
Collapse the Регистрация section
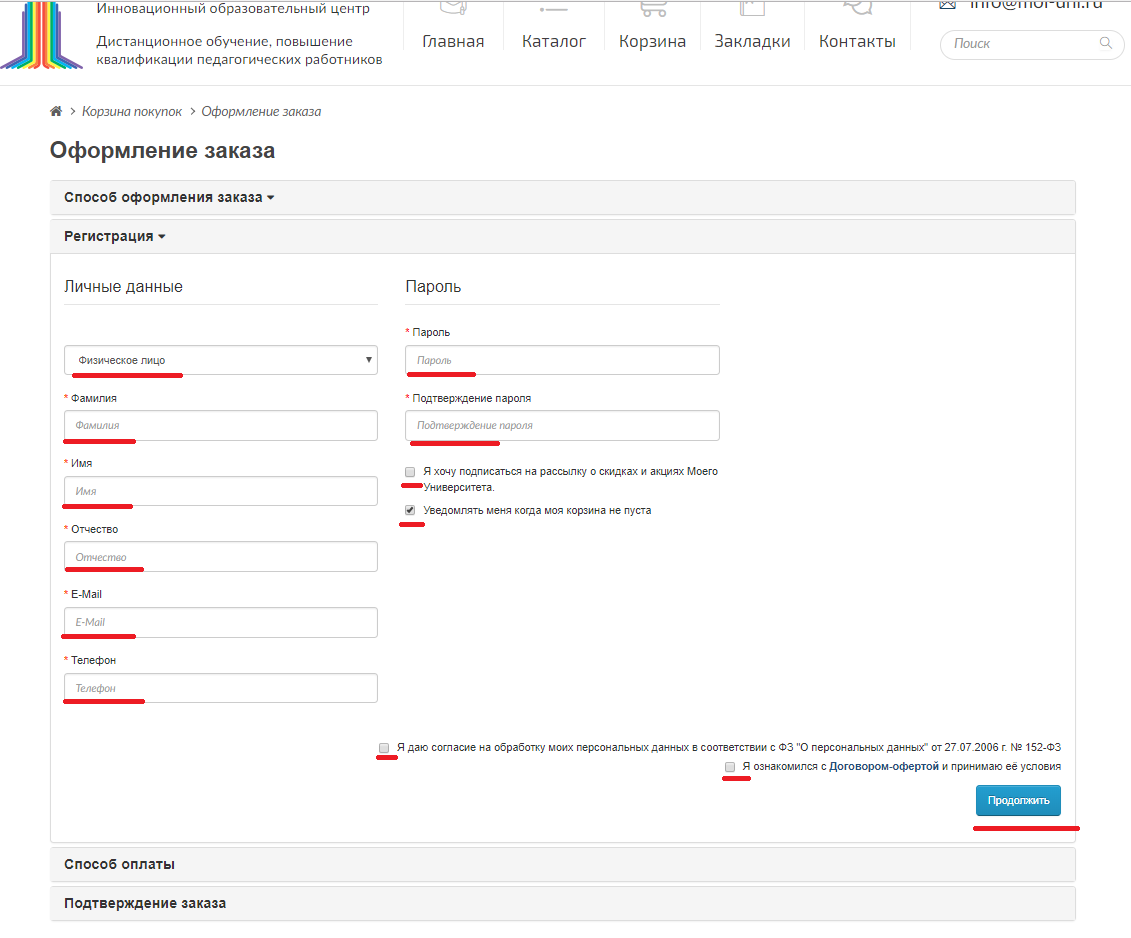coord(114,236)
